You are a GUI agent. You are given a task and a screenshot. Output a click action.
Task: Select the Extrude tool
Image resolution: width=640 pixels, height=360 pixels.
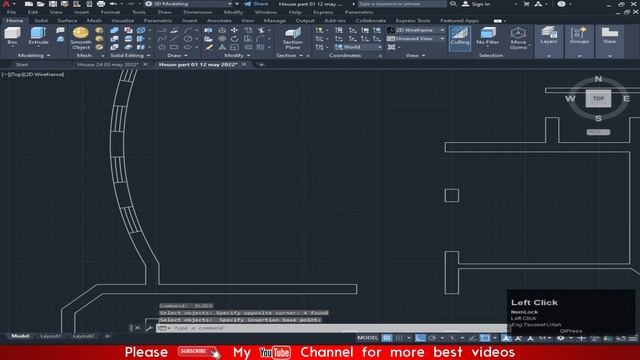(x=38, y=36)
